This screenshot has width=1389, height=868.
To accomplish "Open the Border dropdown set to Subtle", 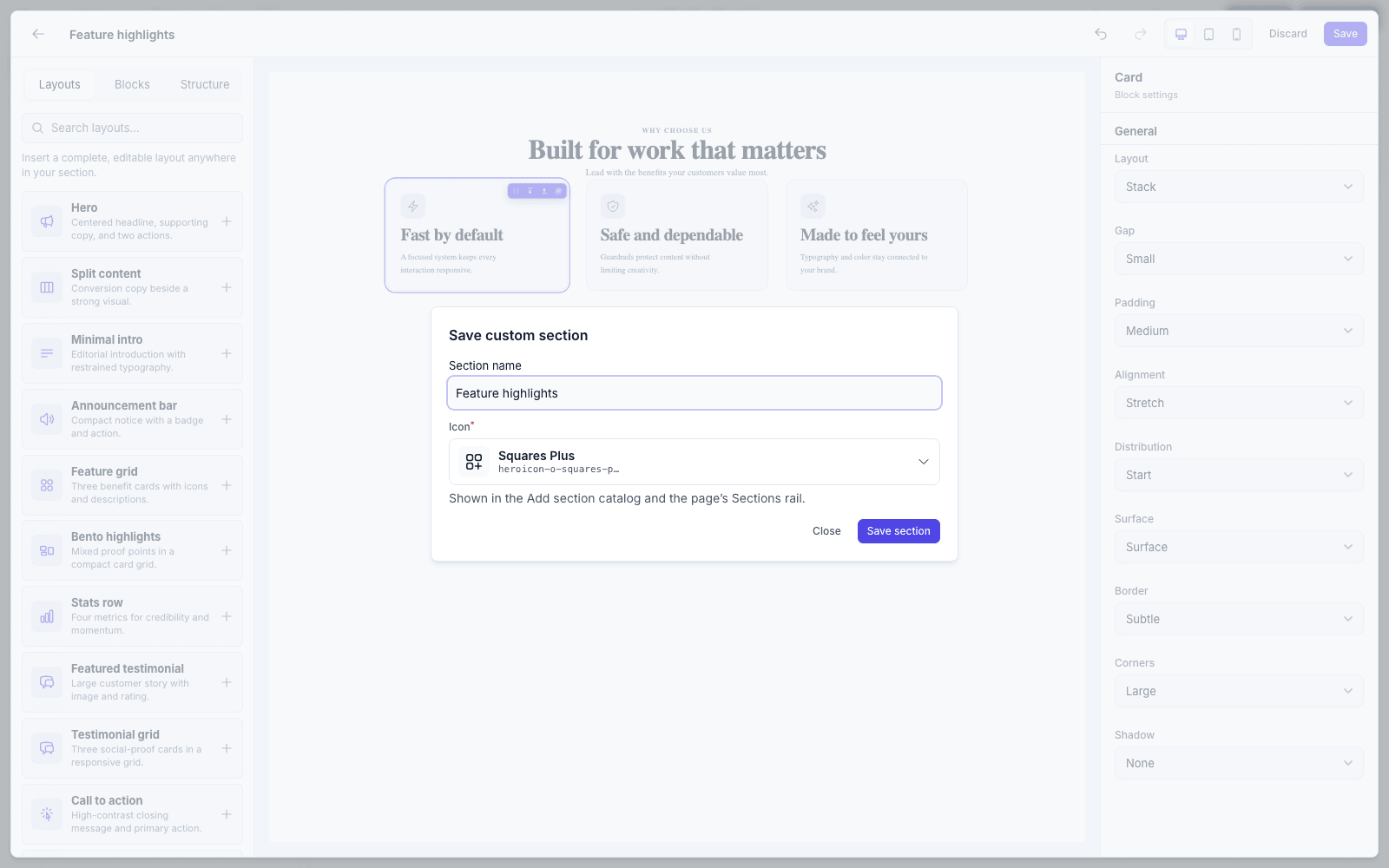I will point(1239,619).
